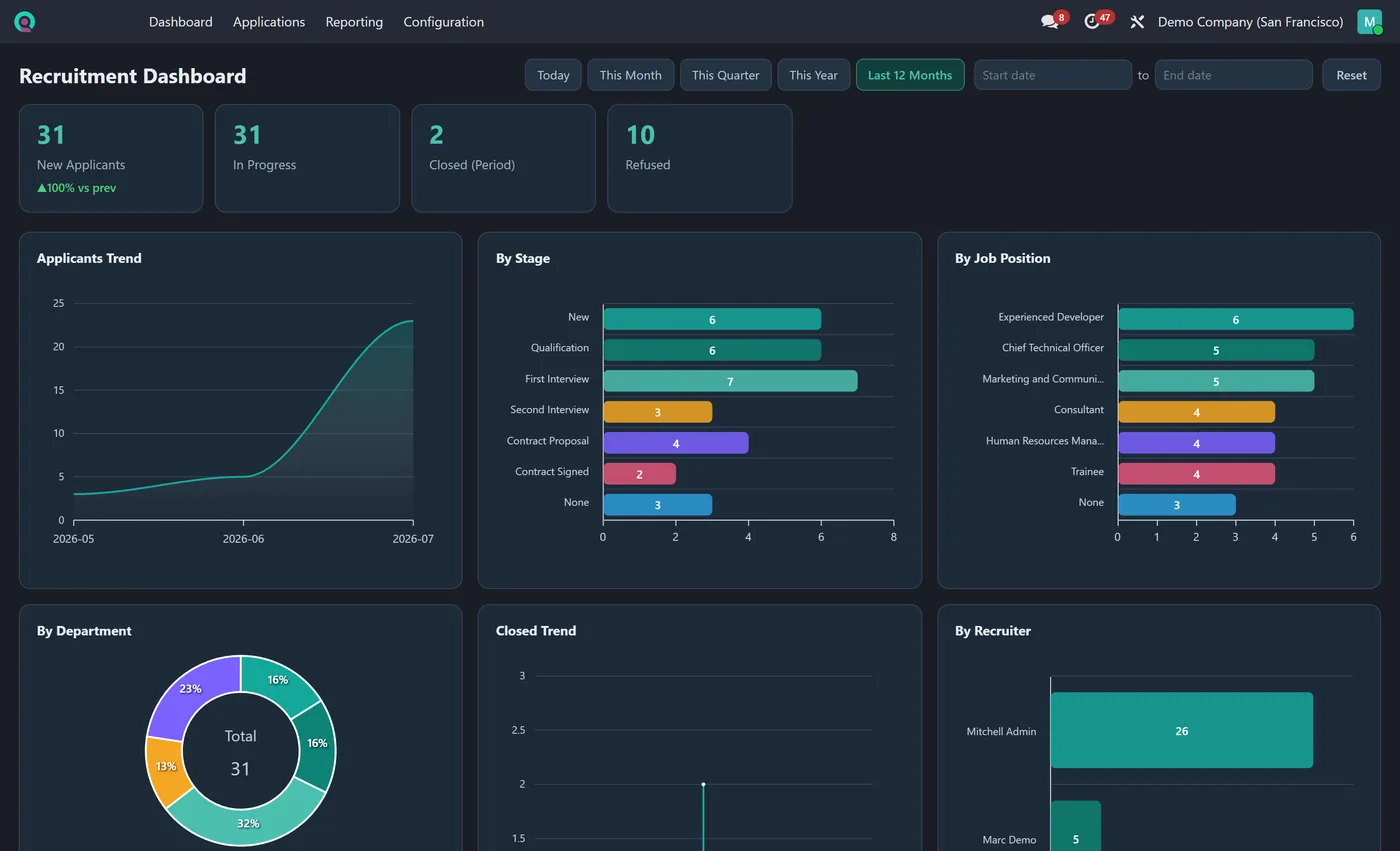
Task: Select the Qualification stage bar
Action: pyautogui.click(x=712, y=350)
